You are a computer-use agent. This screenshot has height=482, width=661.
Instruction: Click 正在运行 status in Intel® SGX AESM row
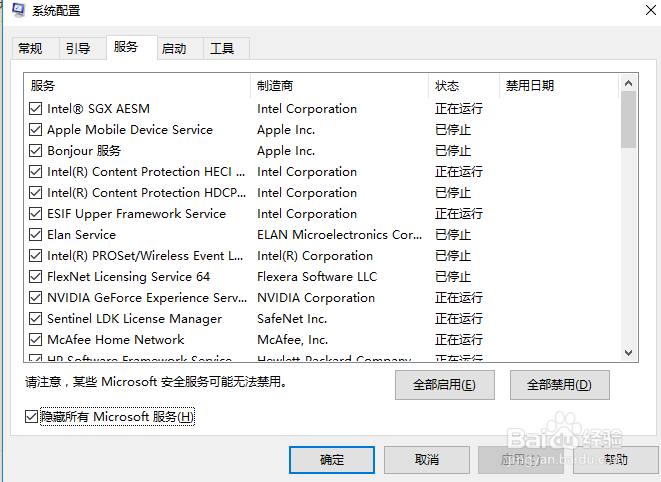(459, 109)
